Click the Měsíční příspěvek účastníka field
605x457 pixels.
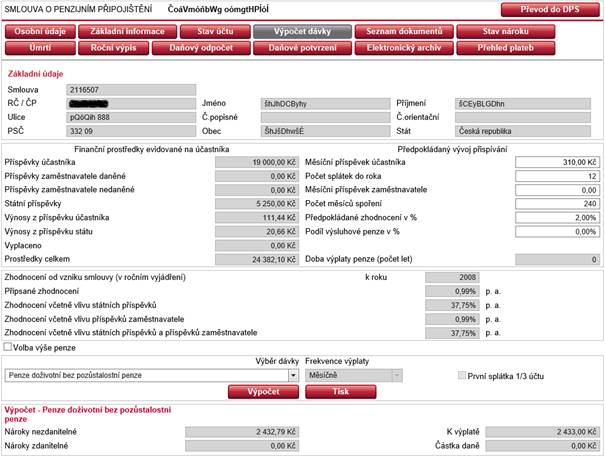(557, 161)
